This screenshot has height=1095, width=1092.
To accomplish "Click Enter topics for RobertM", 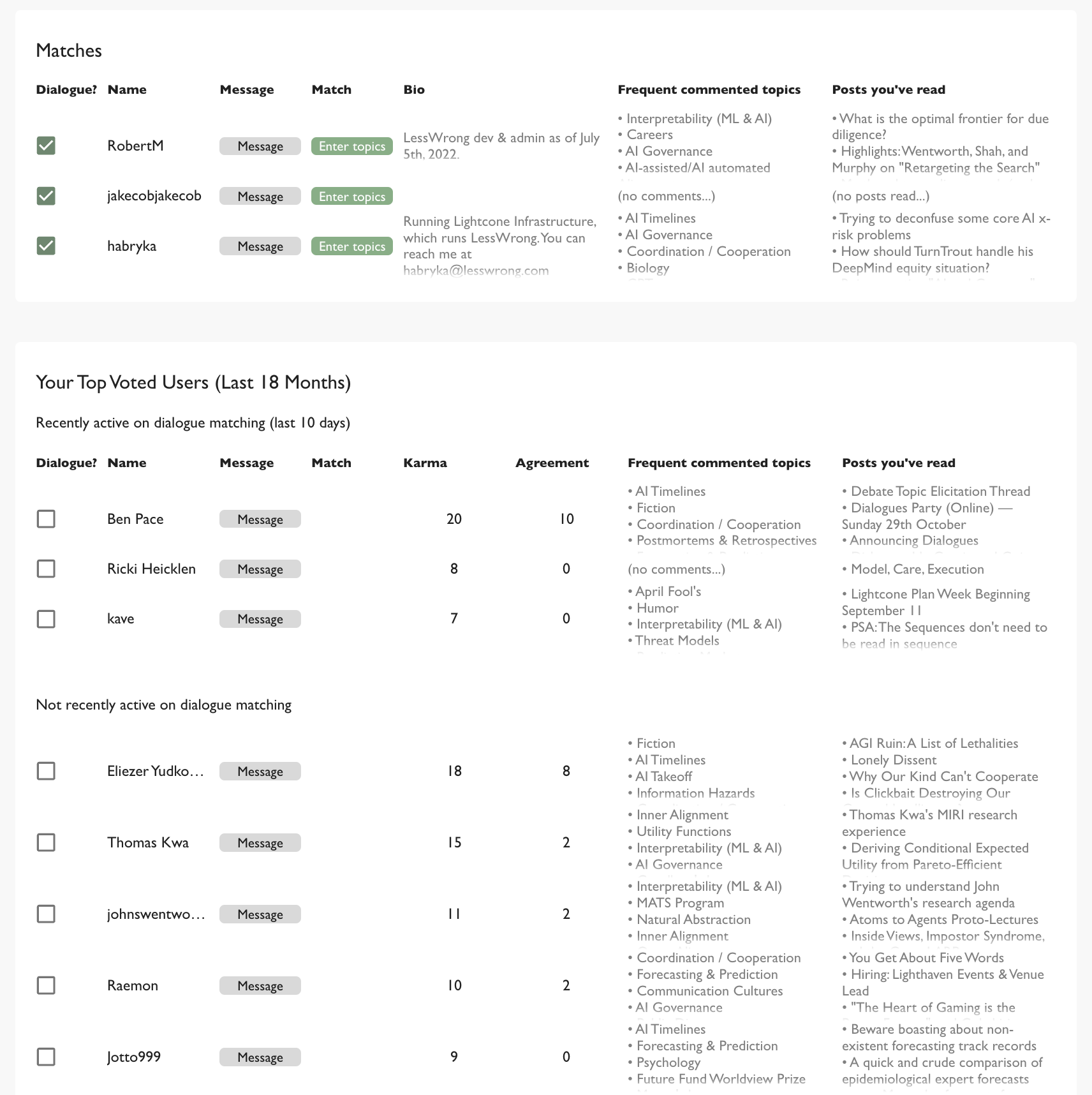I will (x=351, y=145).
